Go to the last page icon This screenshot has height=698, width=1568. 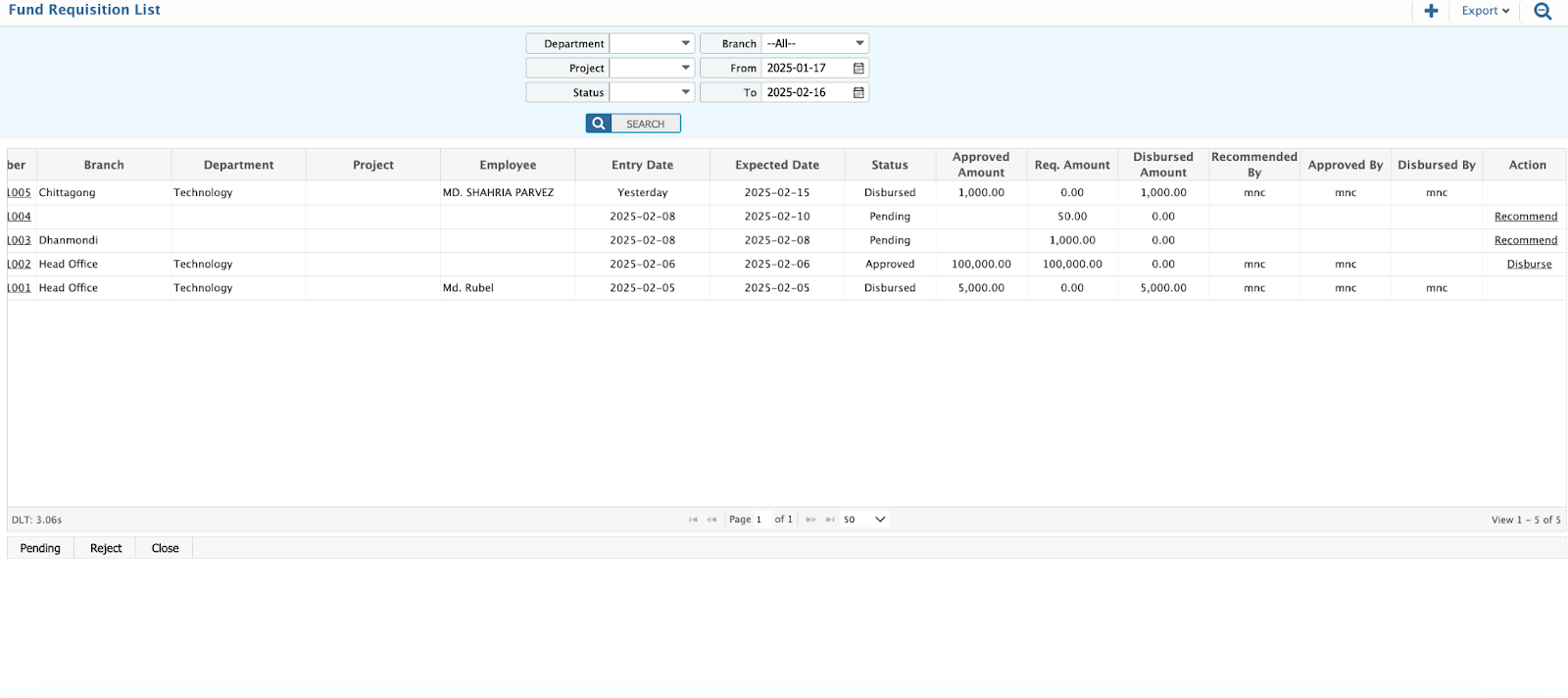[830, 520]
